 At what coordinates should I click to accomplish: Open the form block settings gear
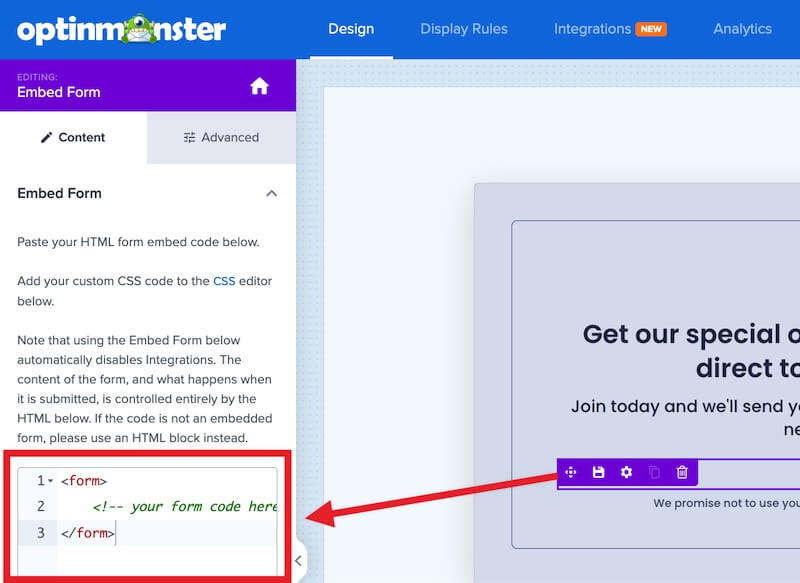(626, 472)
